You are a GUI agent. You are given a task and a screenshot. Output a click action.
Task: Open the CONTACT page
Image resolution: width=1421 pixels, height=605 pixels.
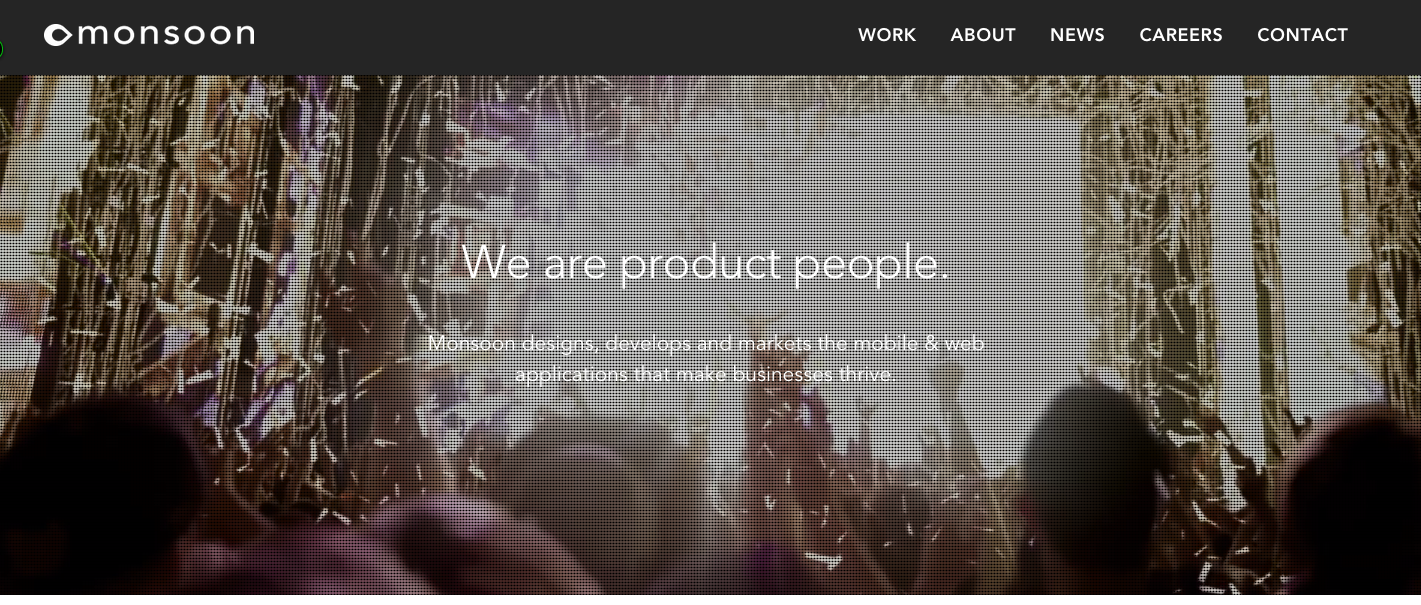point(1302,35)
